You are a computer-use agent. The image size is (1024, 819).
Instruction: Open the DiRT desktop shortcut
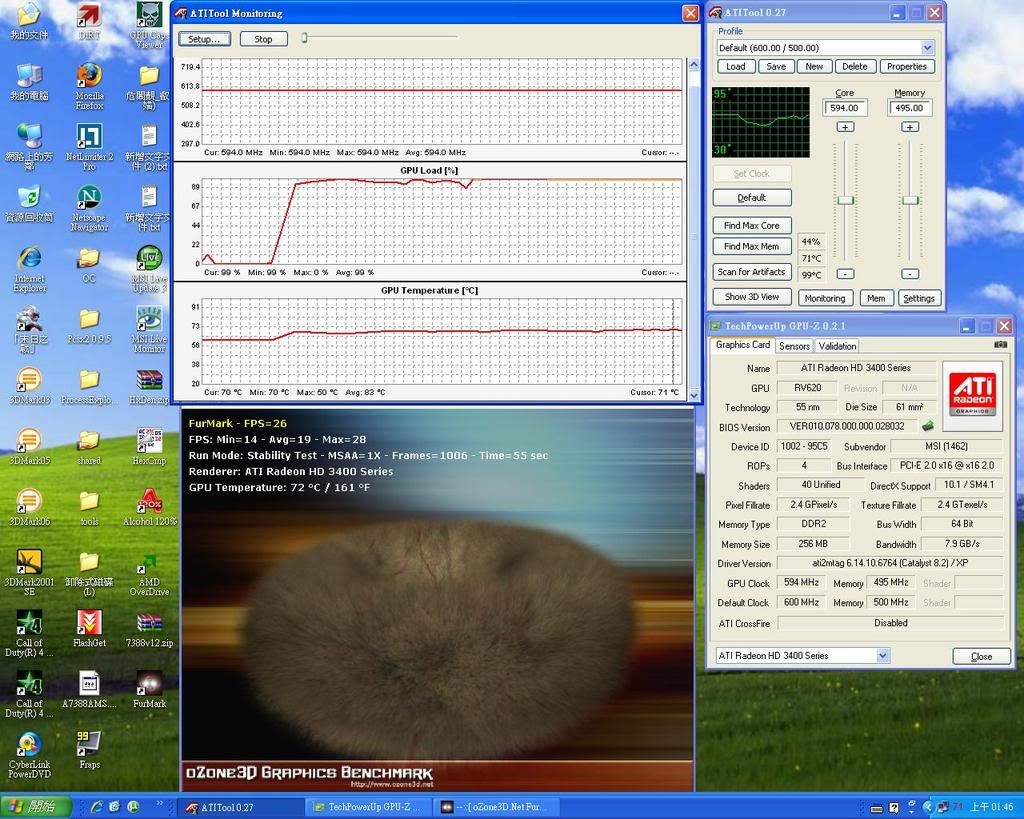click(89, 22)
